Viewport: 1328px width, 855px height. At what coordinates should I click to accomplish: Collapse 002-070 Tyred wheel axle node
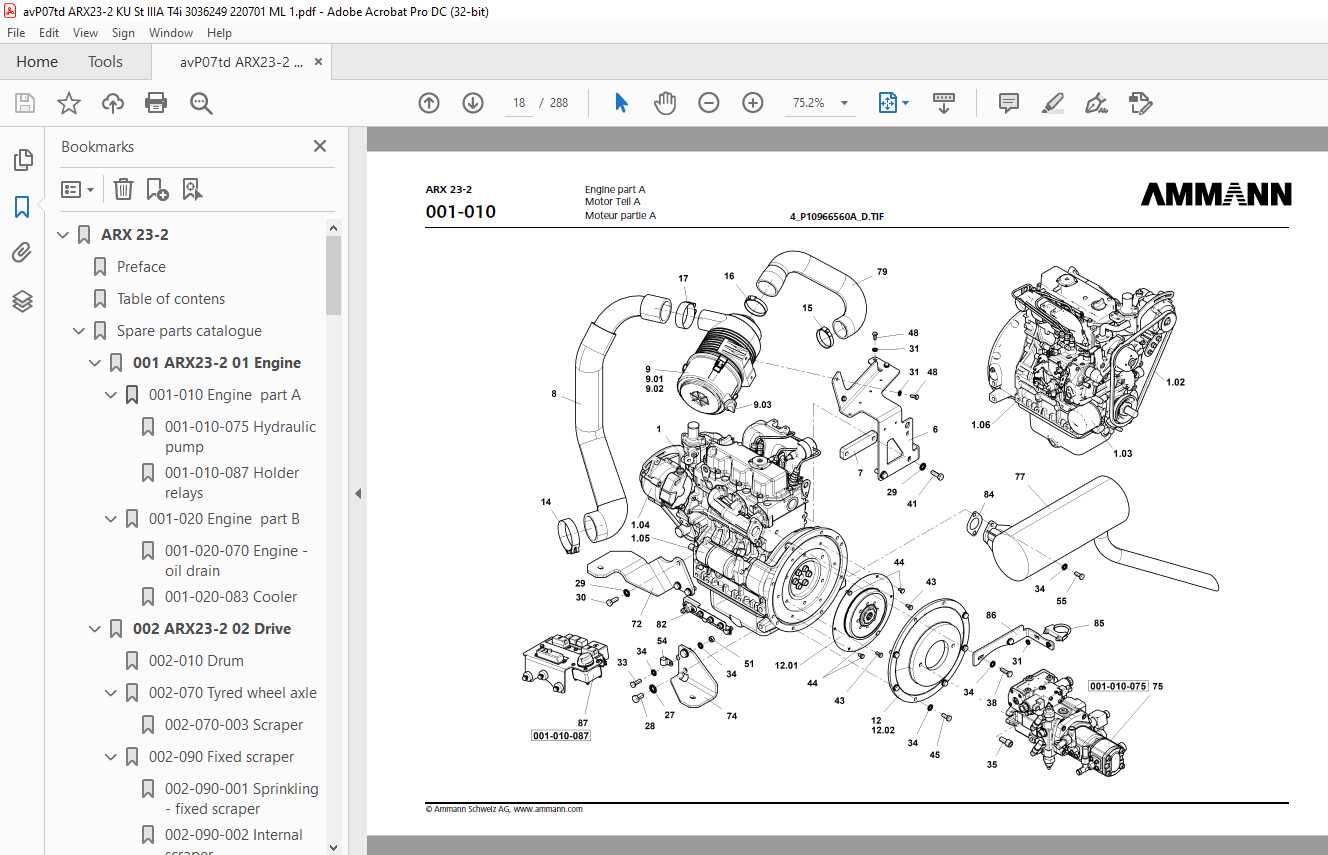coord(111,693)
